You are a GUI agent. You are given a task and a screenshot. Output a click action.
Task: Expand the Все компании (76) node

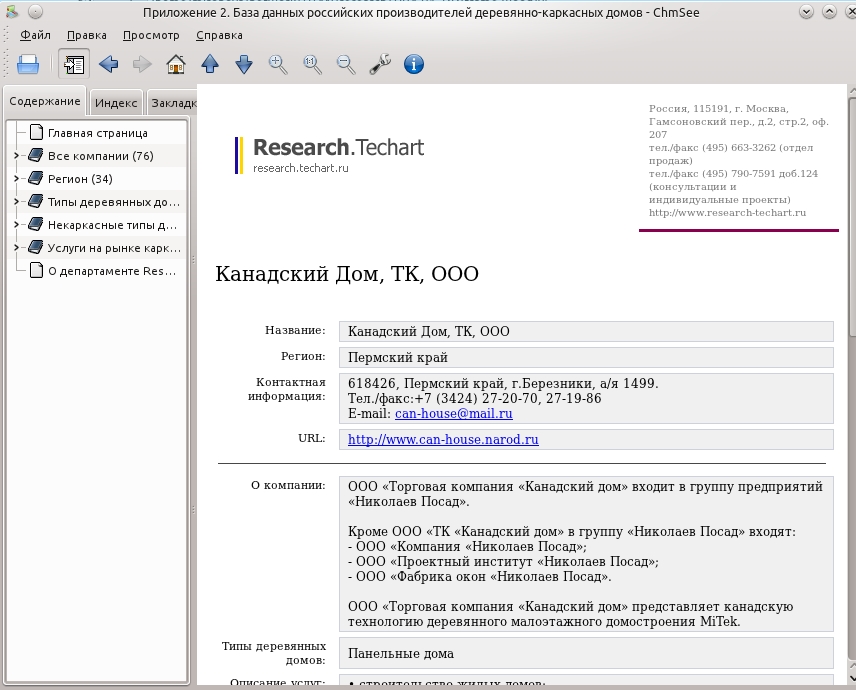(x=16, y=156)
